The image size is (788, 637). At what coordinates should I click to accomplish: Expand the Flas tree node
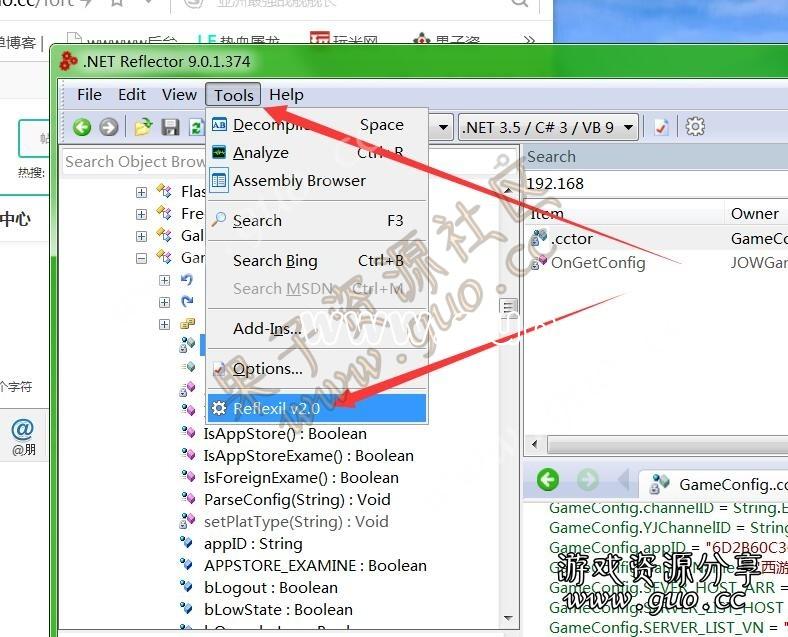(141, 192)
